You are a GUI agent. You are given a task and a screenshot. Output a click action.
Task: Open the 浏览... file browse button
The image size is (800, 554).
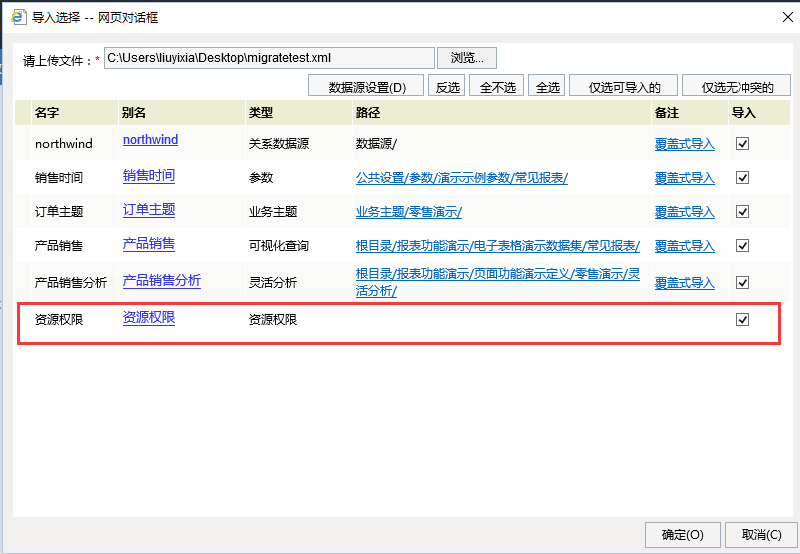pos(467,58)
